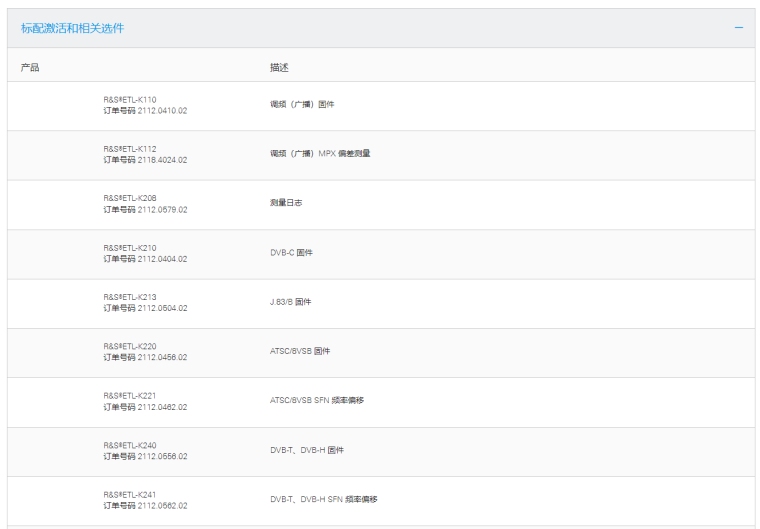The image size is (760, 529).
Task: Click the 调频（广播）MPX 偏差测量 description
Action: [x=314, y=154]
